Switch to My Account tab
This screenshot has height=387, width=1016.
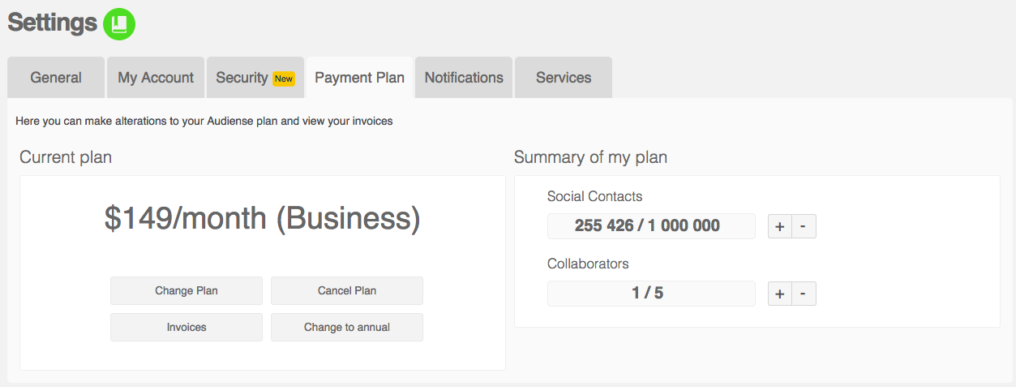pos(156,78)
